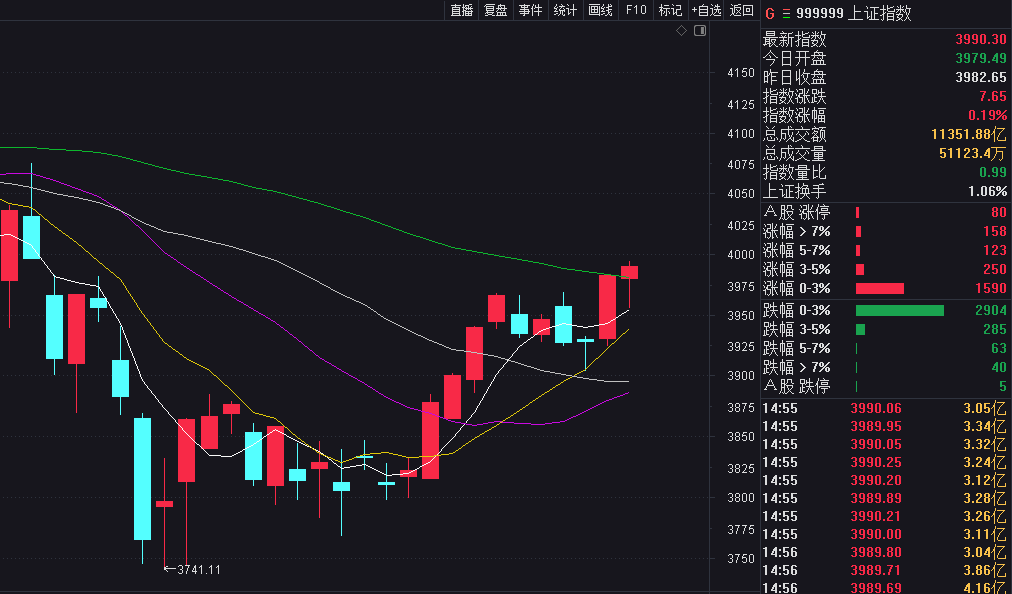
Task: Click the diamond marker icon above chart
Action: (681, 31)
